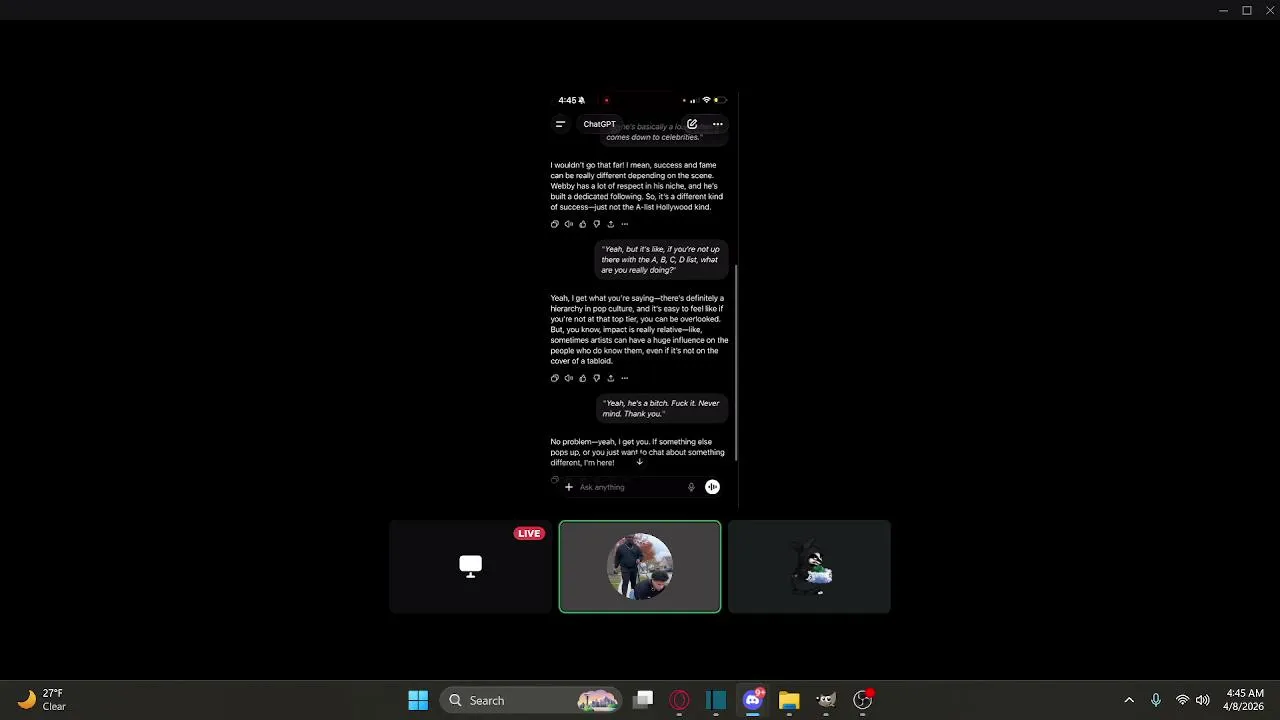Open File Explorer from the taskbar
The width and height of the screenshot is (1280, 720).
(789, 700)
